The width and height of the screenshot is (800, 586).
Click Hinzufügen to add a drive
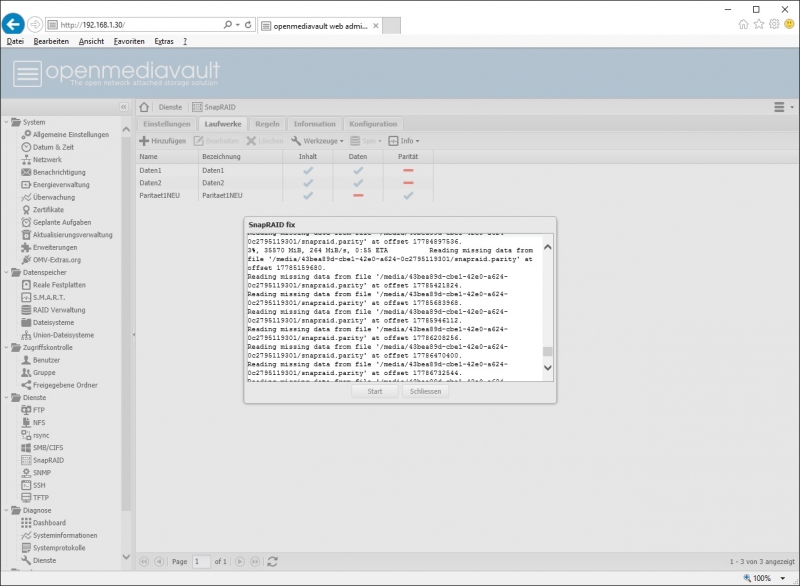(163, 141)
